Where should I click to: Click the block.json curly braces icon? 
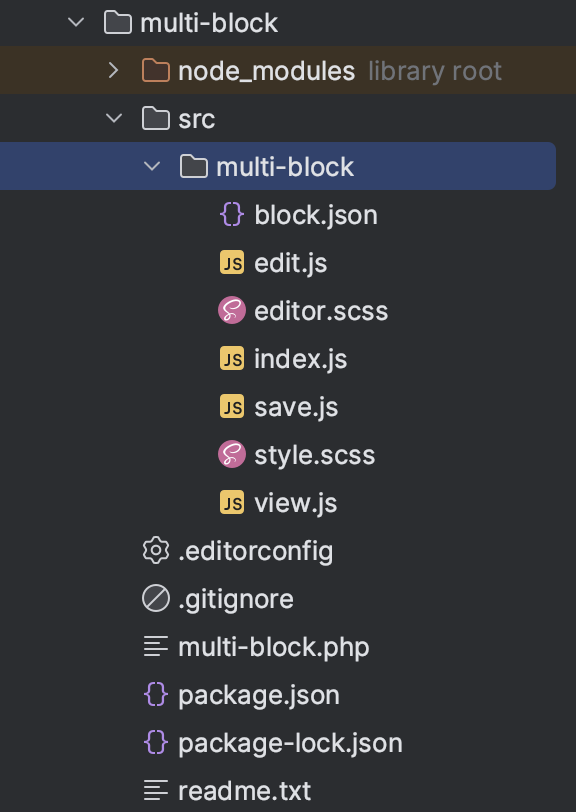232,215
